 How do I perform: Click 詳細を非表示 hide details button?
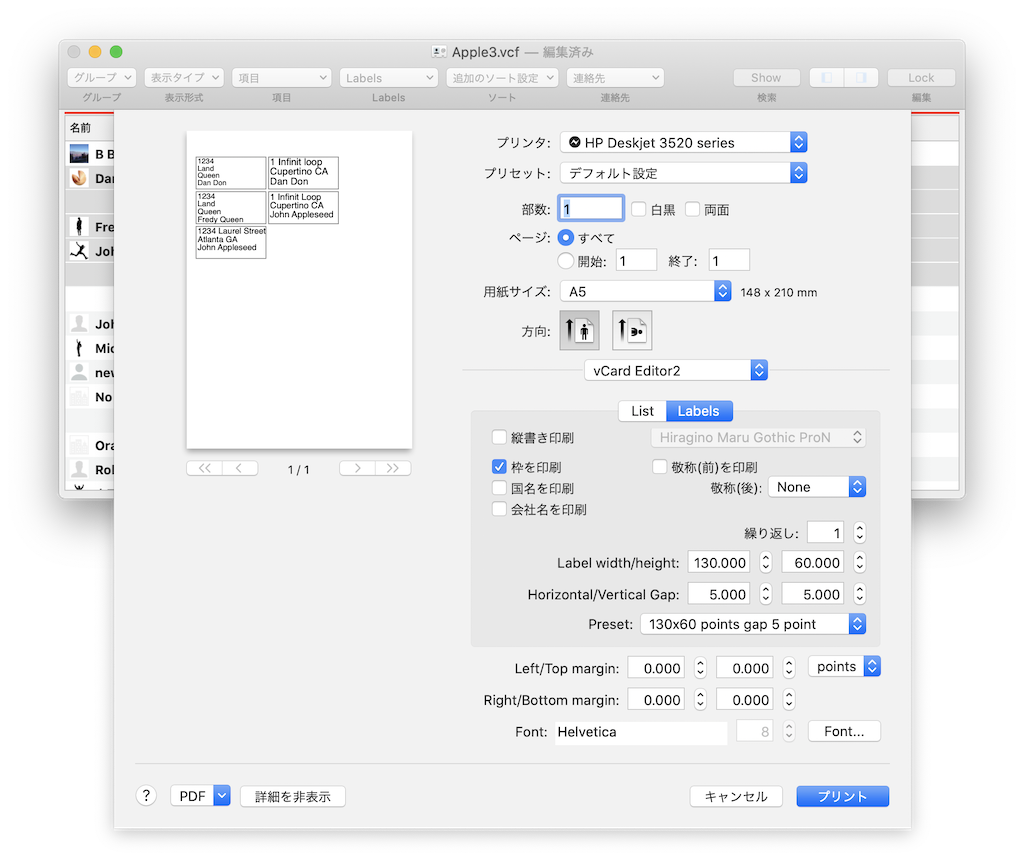293,796
